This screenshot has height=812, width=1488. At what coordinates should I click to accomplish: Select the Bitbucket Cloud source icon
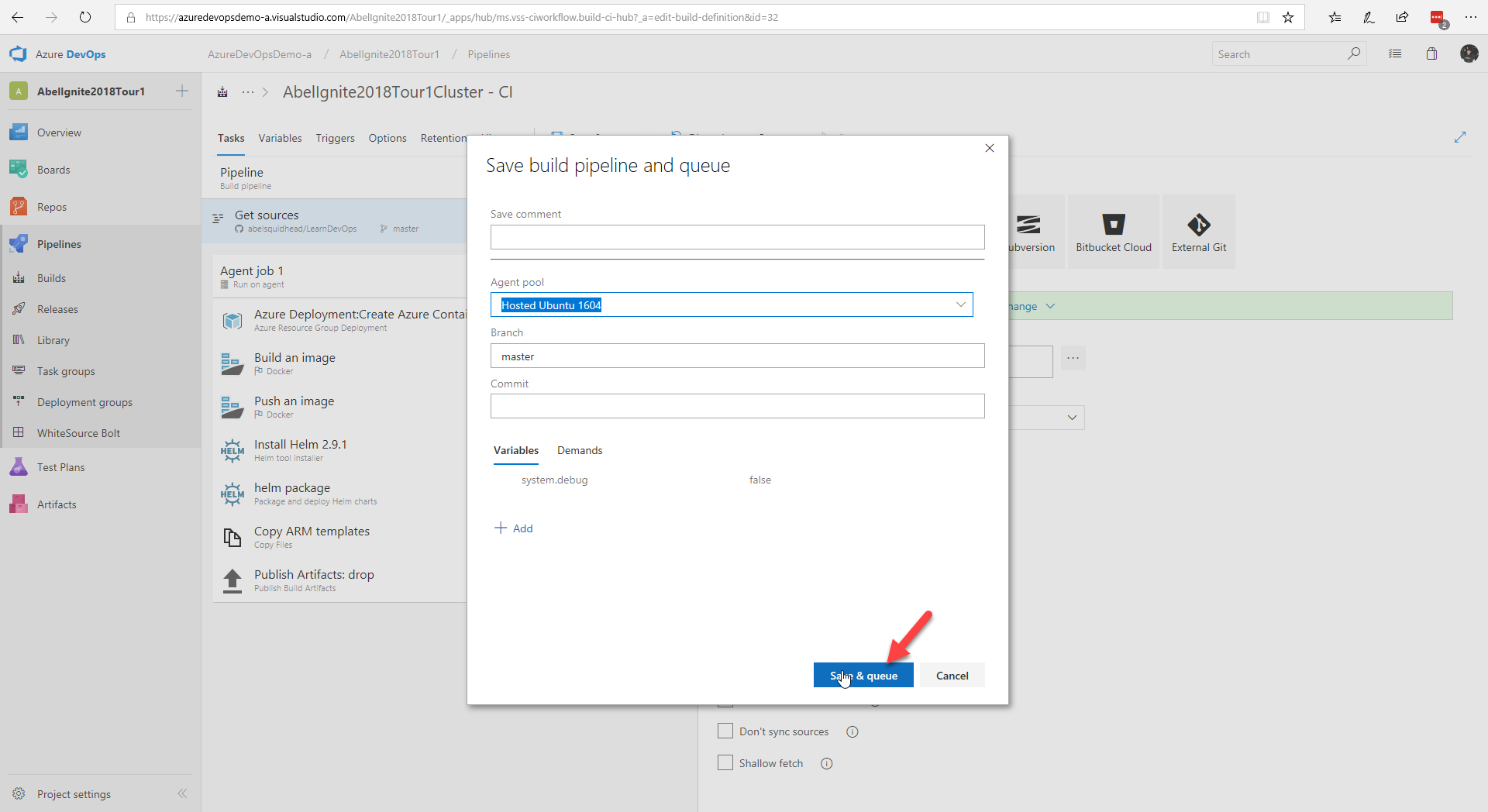click(1114, 225)
